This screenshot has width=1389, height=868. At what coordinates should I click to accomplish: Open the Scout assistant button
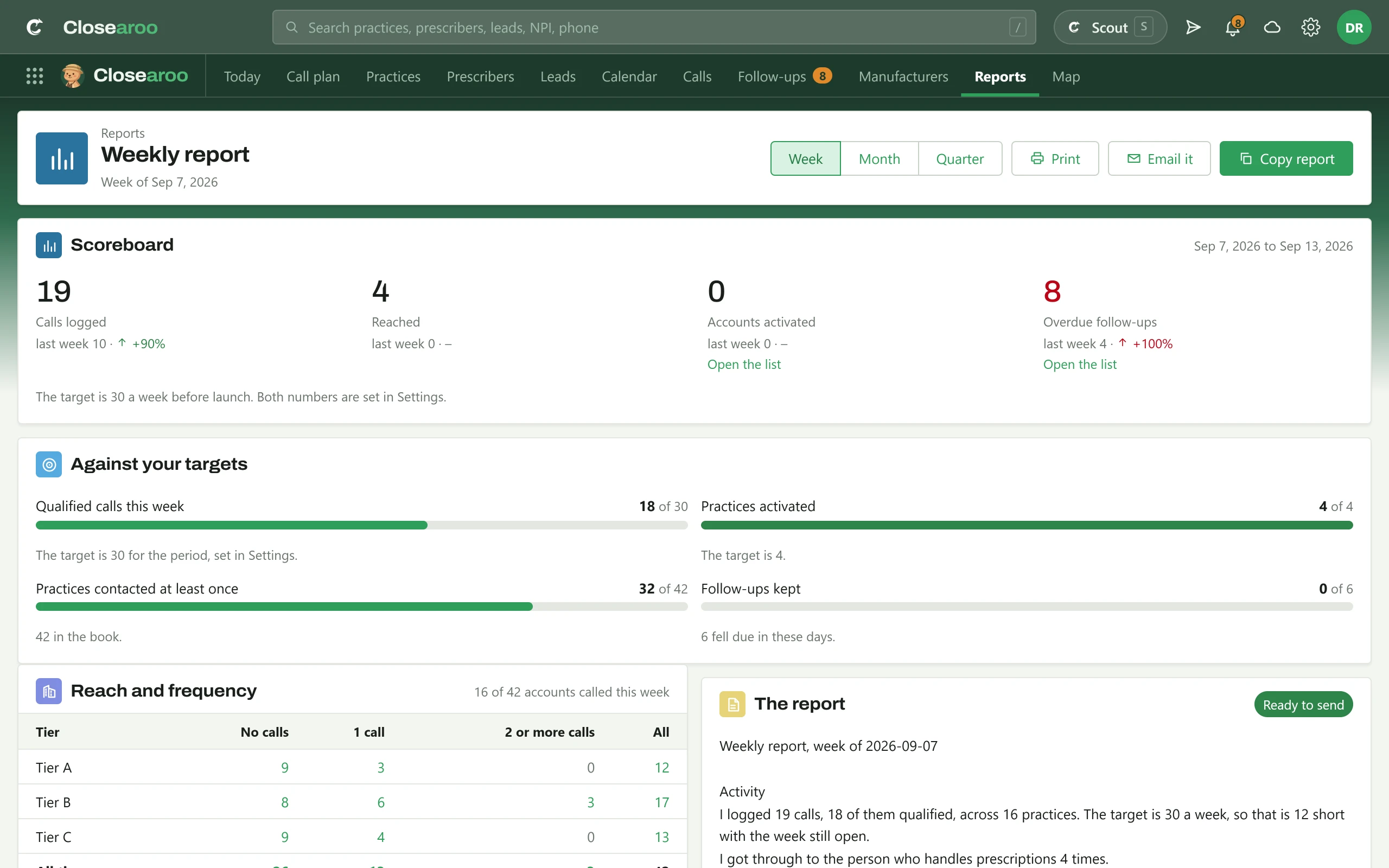click(x=1110, y=27)
